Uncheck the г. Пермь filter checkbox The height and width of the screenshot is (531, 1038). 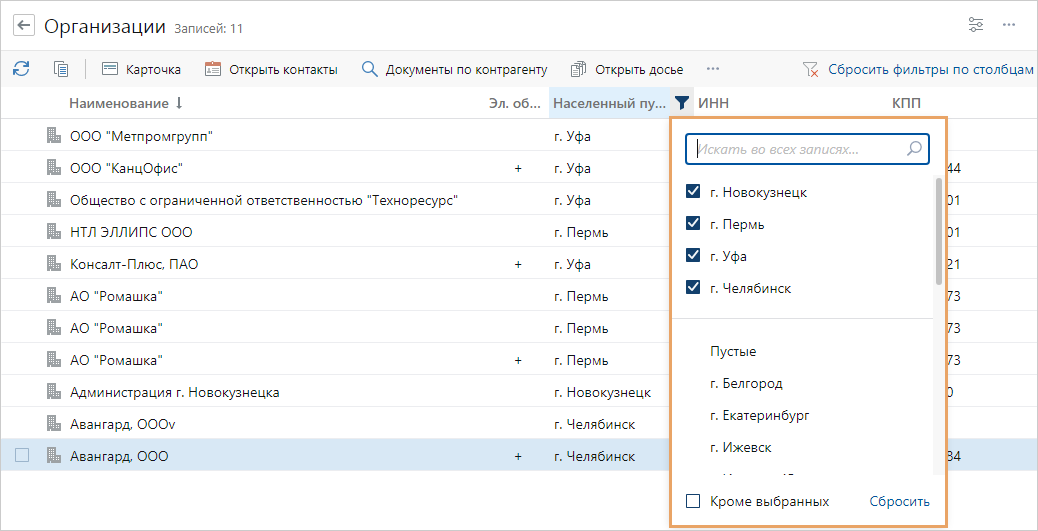coord(693,224)
